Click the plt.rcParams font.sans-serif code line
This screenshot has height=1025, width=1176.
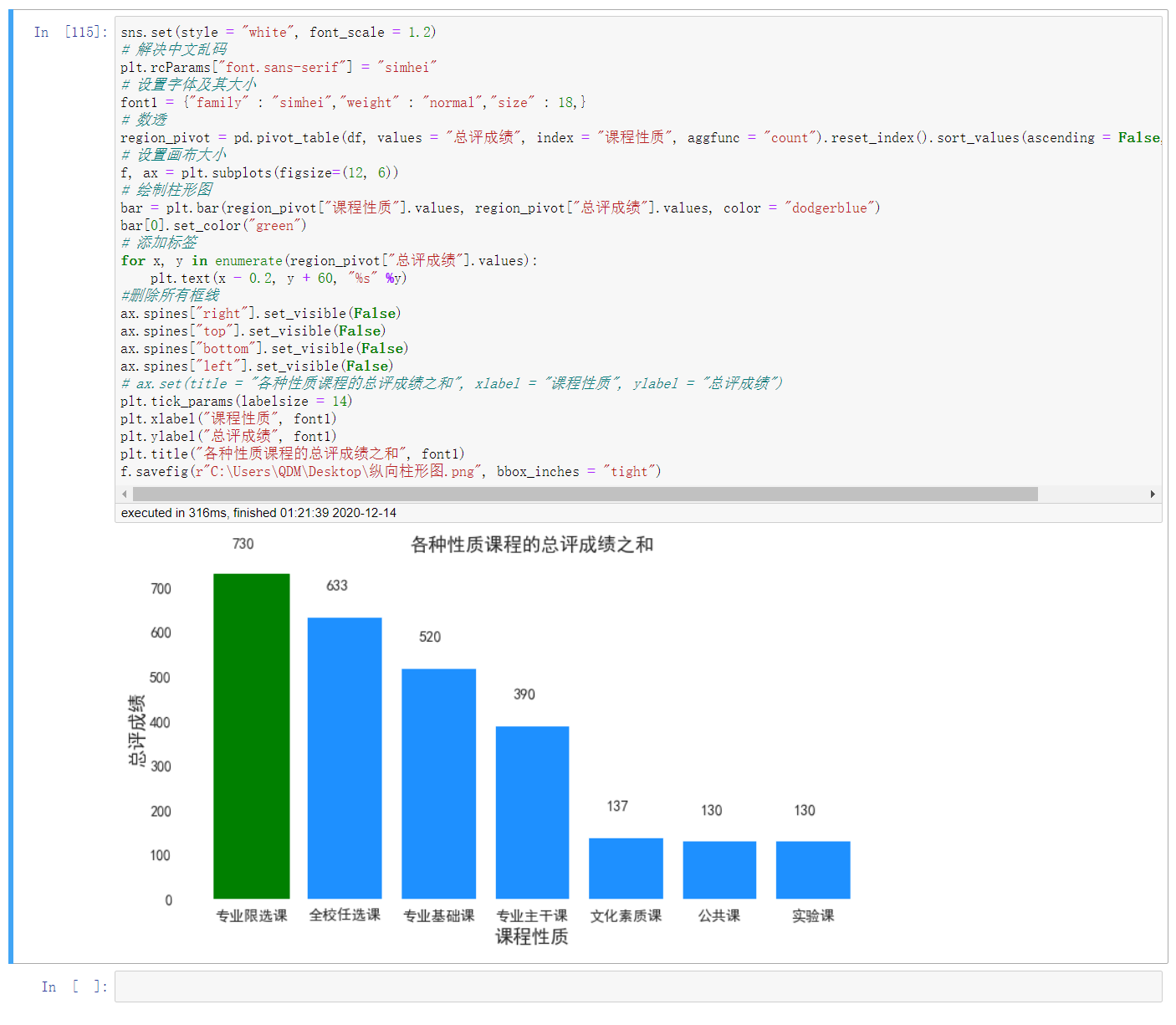tap(279, 68)
